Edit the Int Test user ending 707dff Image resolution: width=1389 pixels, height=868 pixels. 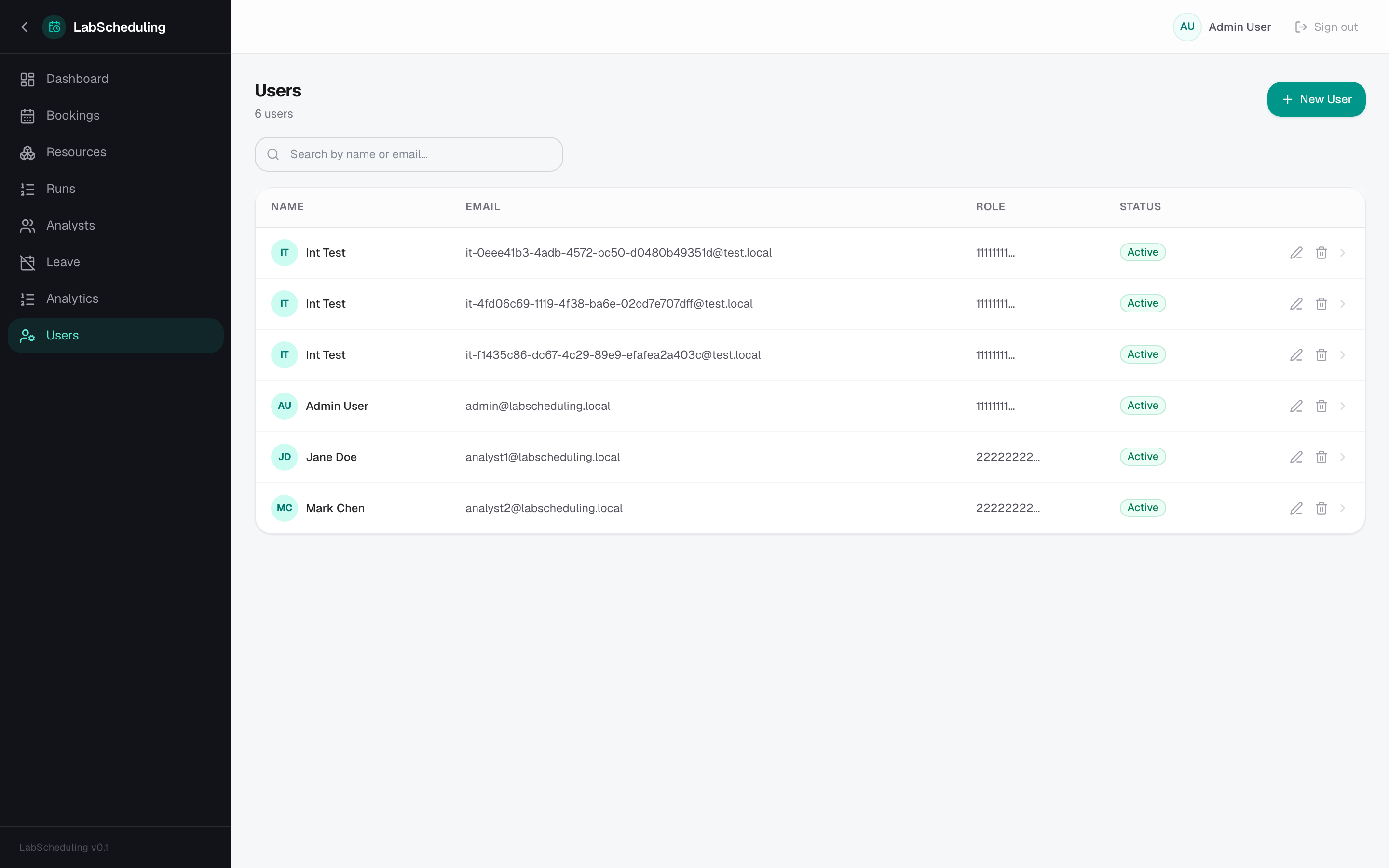(x=1296, y=304)
